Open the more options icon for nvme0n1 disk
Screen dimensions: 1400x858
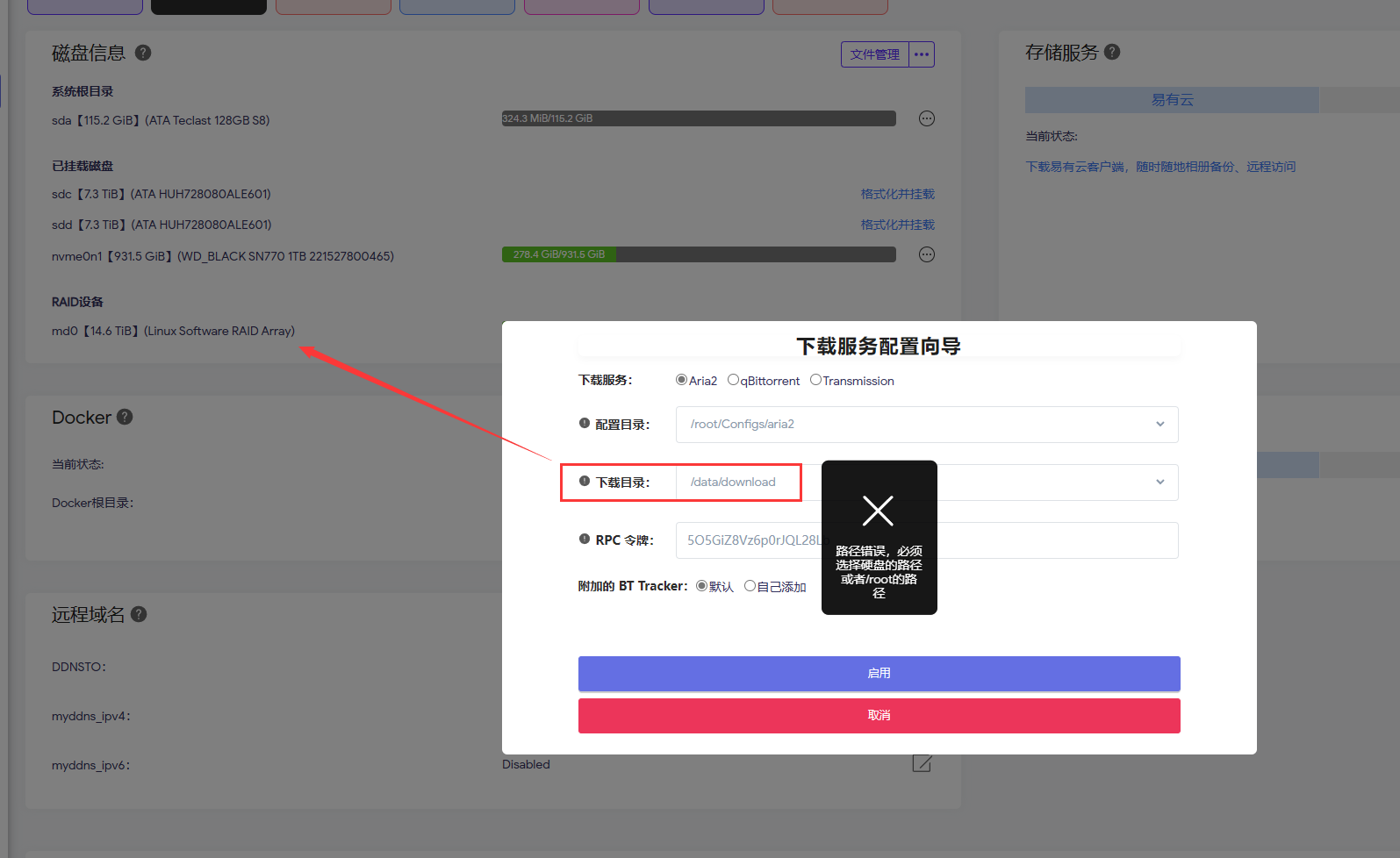(926, 254)
